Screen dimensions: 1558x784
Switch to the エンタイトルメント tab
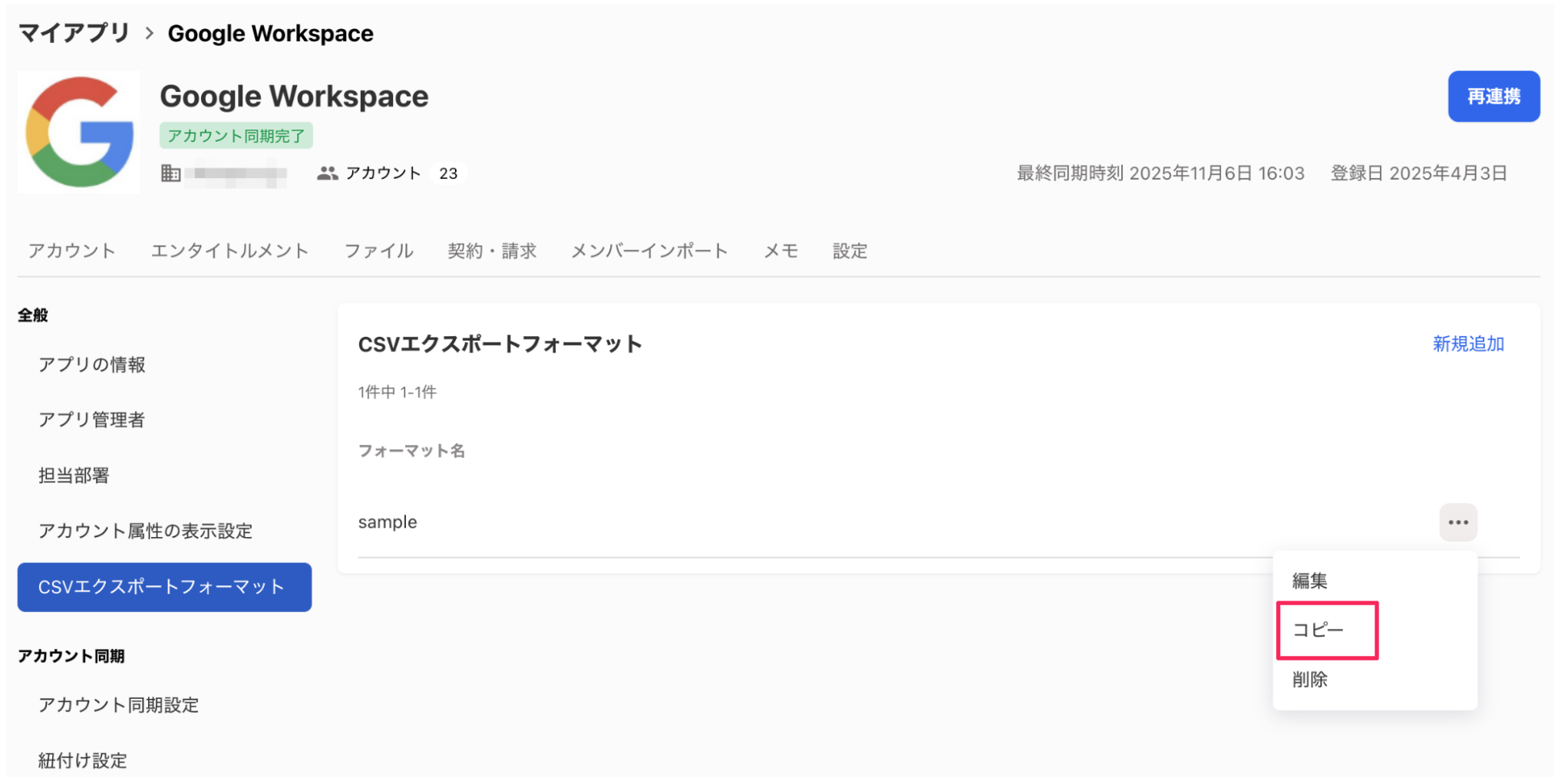click(x=229, y=250)
